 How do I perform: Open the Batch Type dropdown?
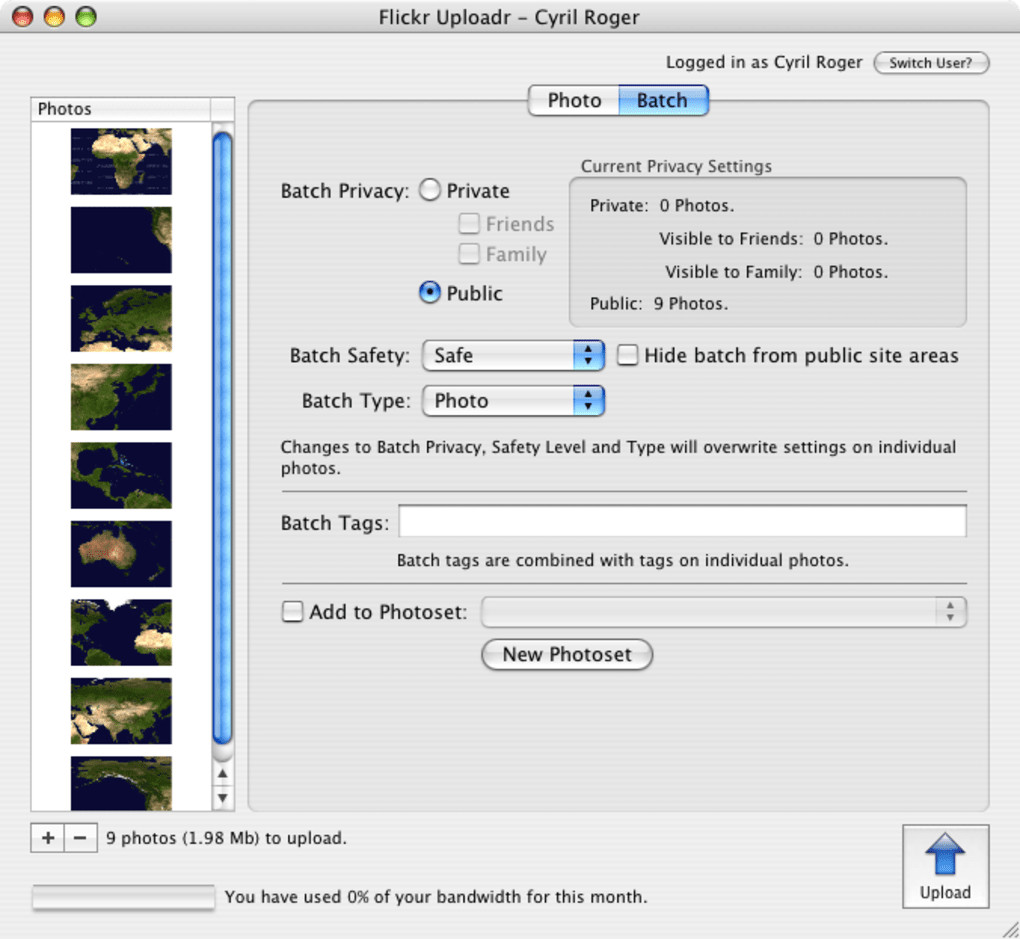[x=513, y=401]
